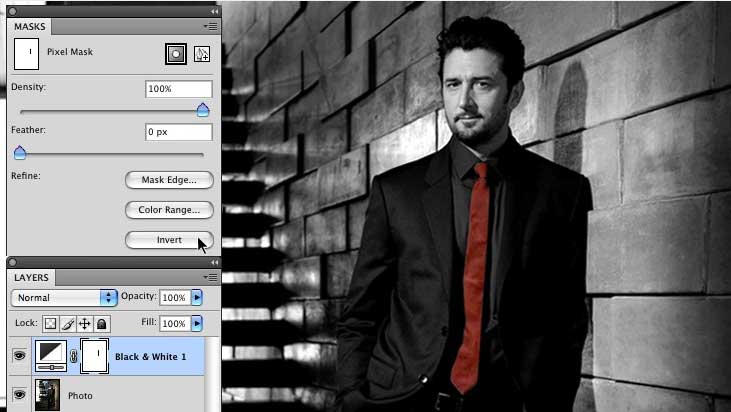Open the Color Range dialog
The image size is (731, 412).
click(x=169, y=210)
